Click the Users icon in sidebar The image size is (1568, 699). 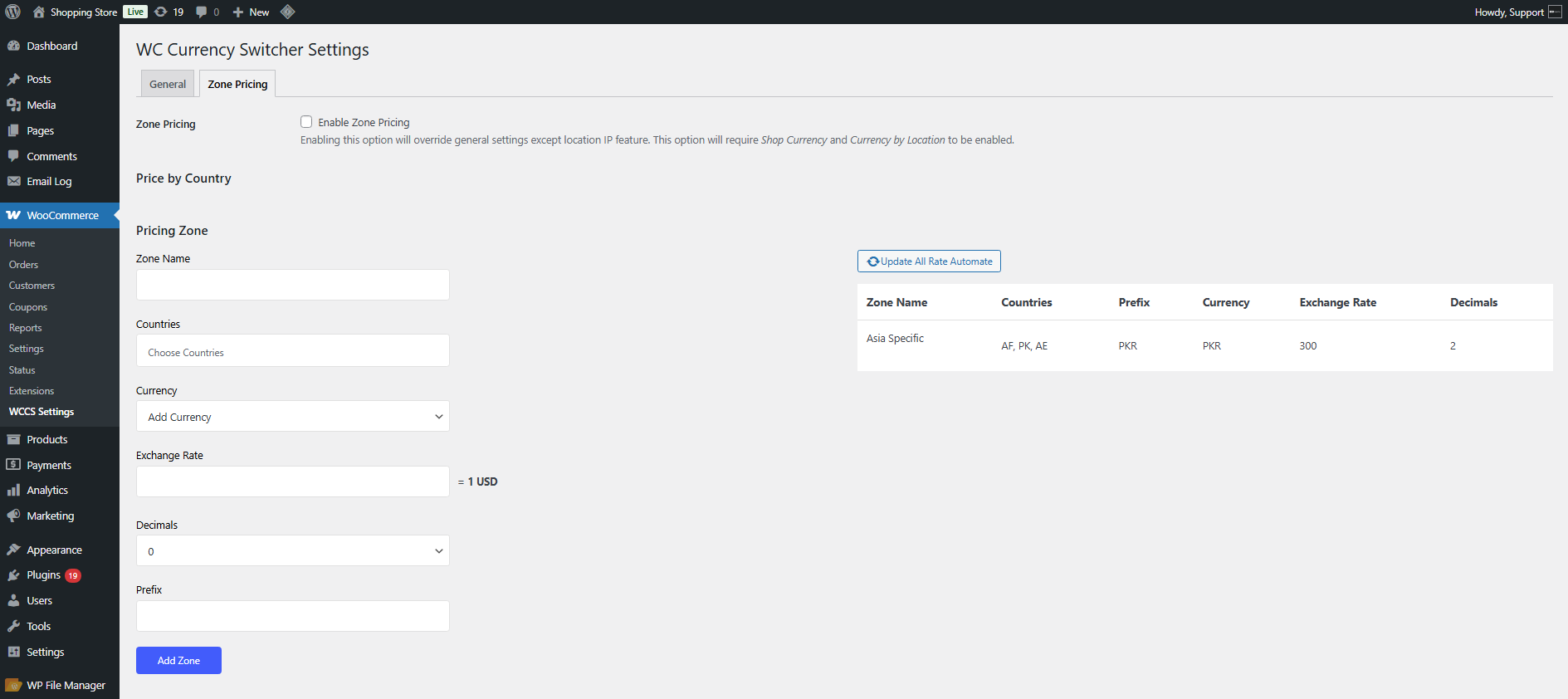click(x=13, y=600)
